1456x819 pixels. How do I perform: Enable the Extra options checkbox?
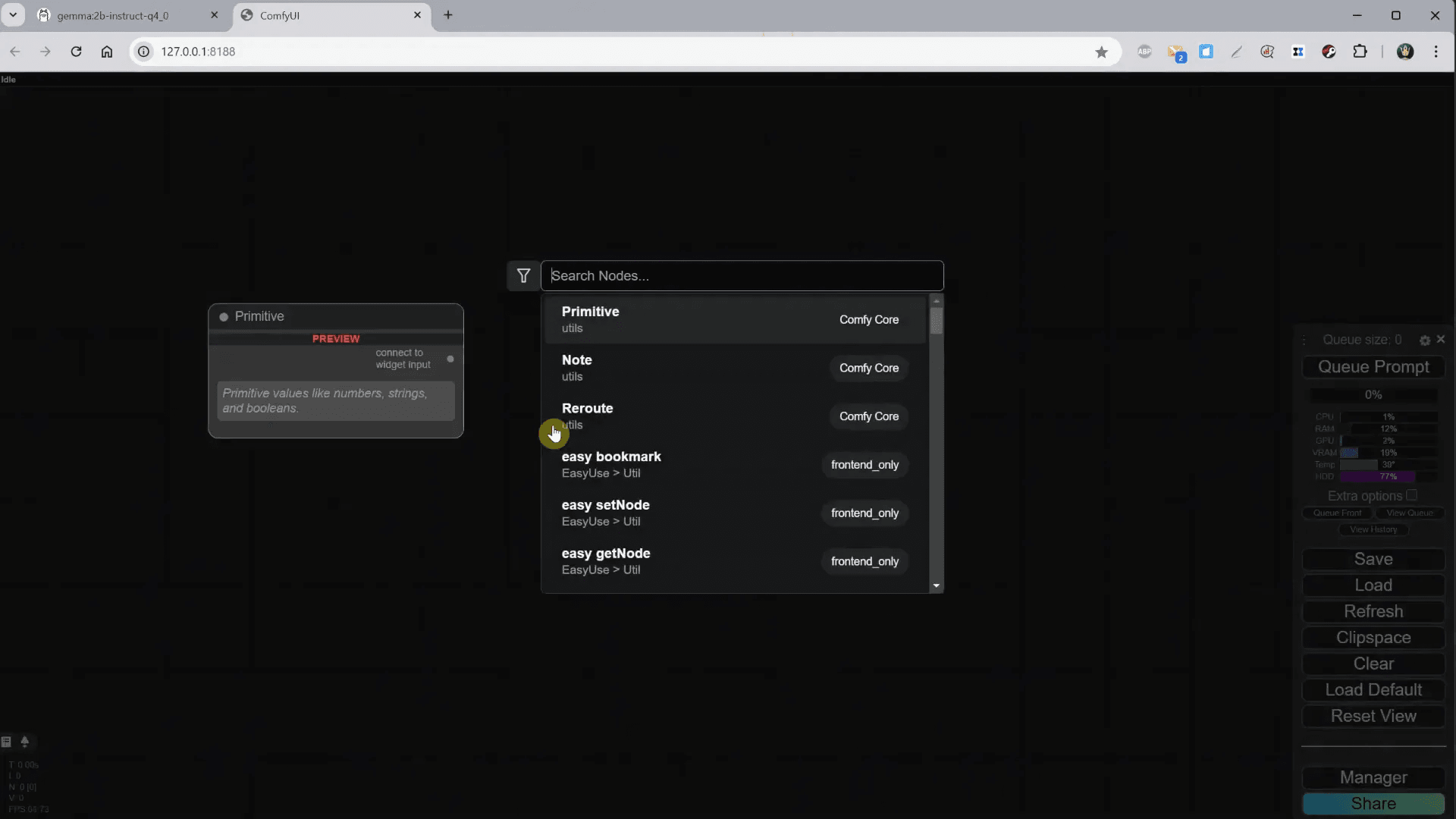tap(1412, 495)
